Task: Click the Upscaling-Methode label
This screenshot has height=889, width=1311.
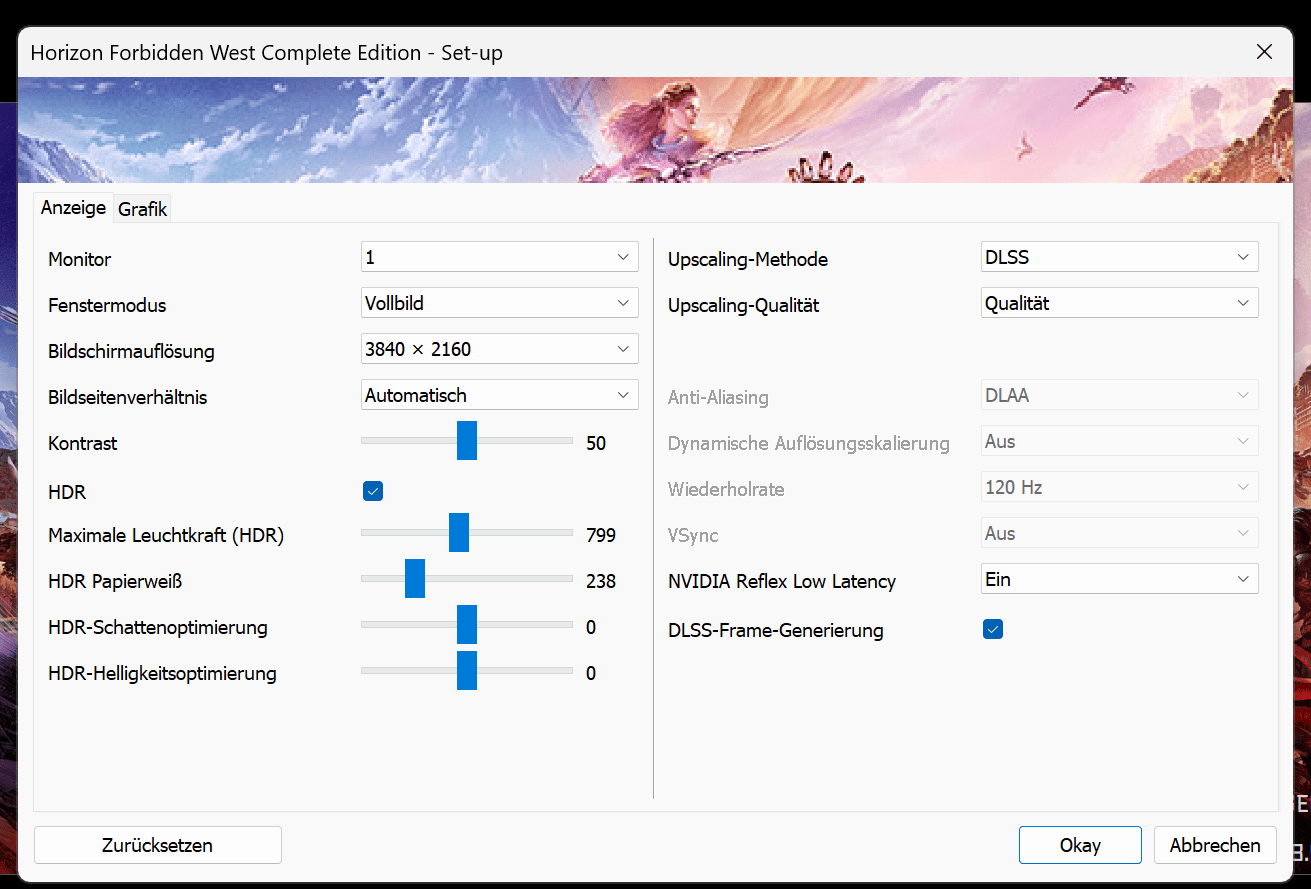Action: click(x=748, y=259)
